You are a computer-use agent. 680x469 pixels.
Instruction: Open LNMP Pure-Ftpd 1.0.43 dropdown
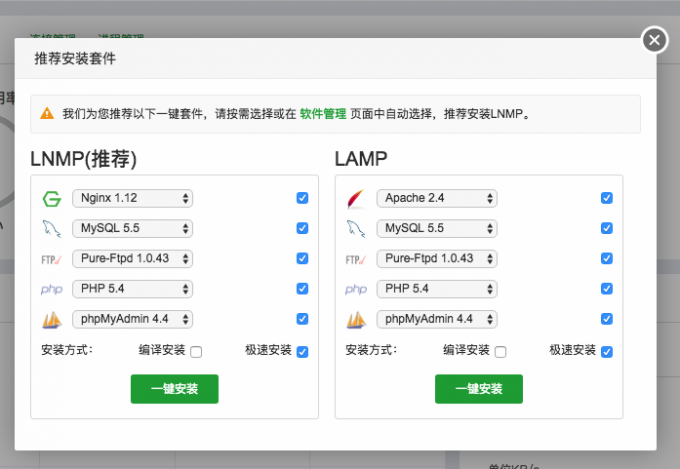click(x=132, y=259)
